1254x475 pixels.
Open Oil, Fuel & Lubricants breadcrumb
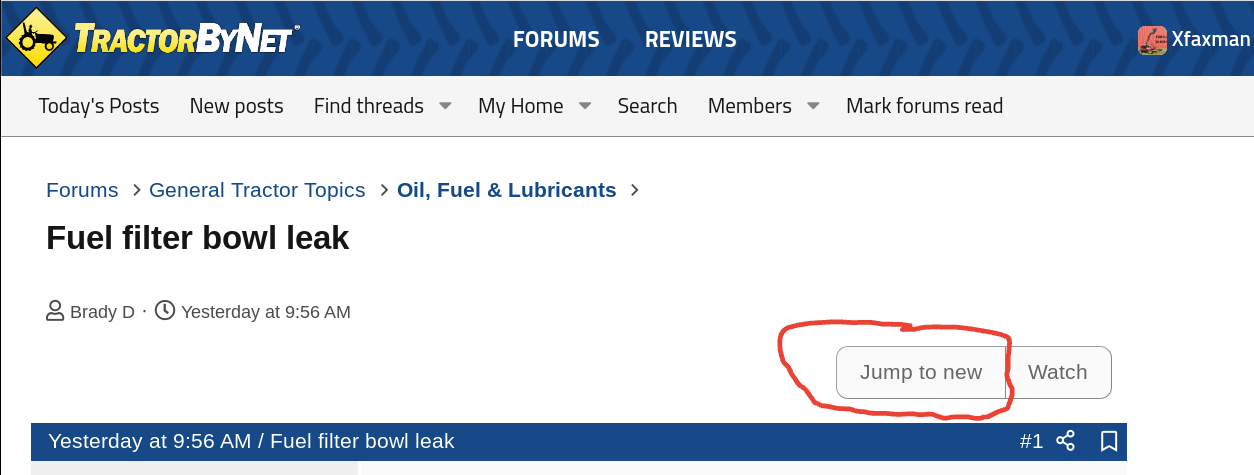507,190
